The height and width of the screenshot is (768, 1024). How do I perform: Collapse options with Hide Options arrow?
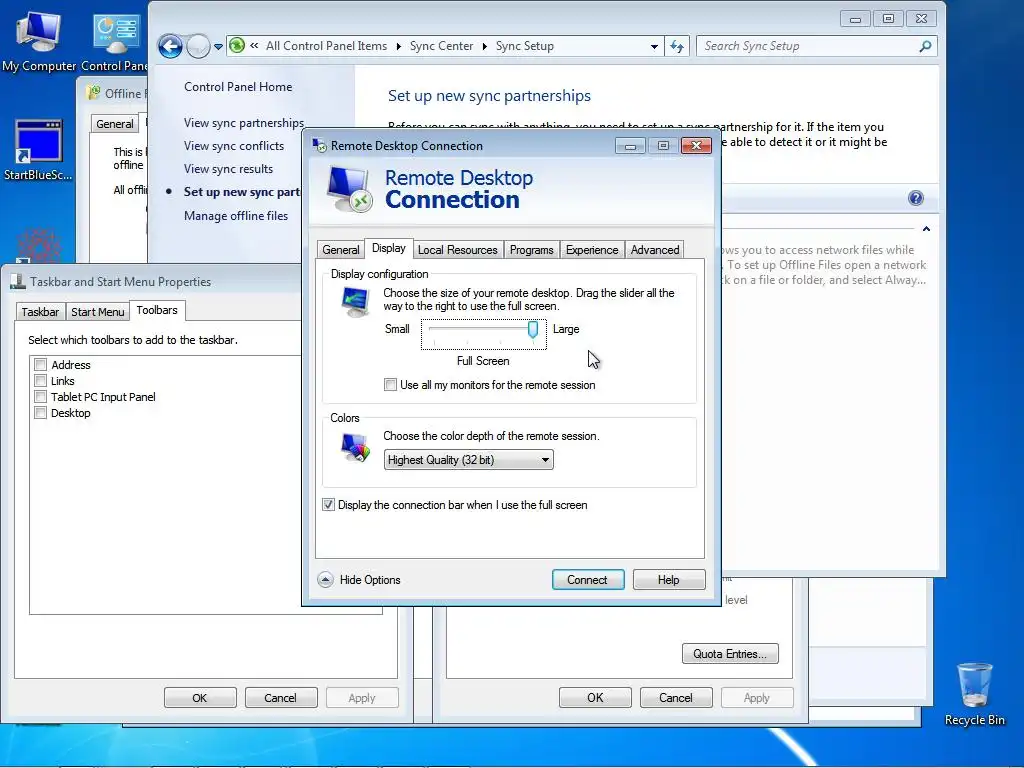coord(325,580)
